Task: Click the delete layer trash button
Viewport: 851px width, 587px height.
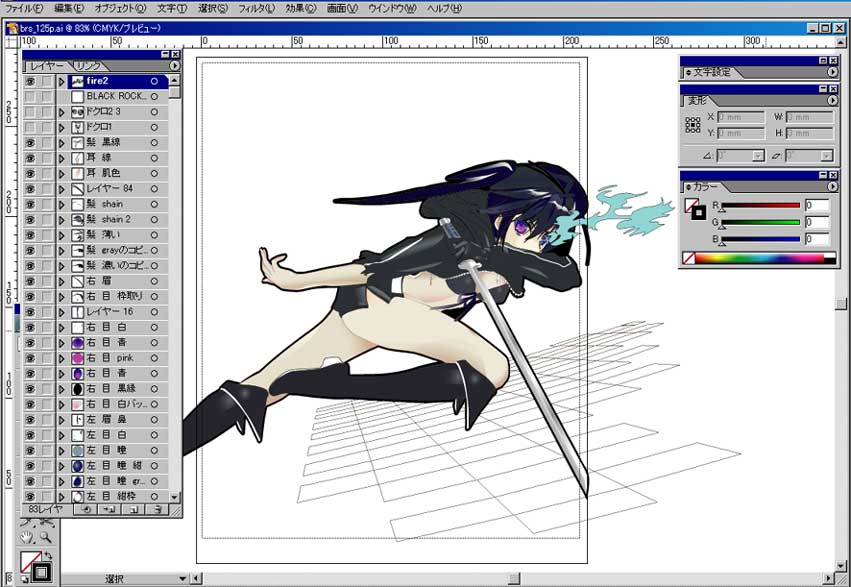Action: [157, 509]
